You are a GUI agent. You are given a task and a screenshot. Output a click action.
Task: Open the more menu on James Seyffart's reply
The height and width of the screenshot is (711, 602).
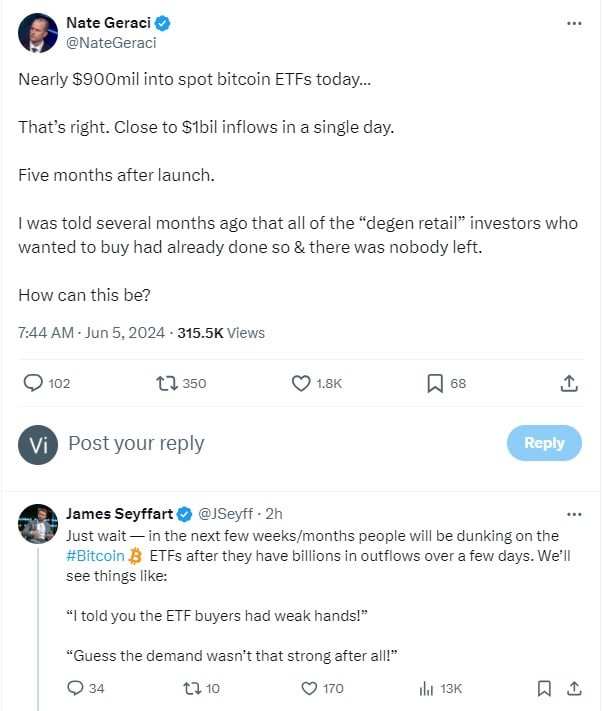pyautogui.click(x=573, y=514)
